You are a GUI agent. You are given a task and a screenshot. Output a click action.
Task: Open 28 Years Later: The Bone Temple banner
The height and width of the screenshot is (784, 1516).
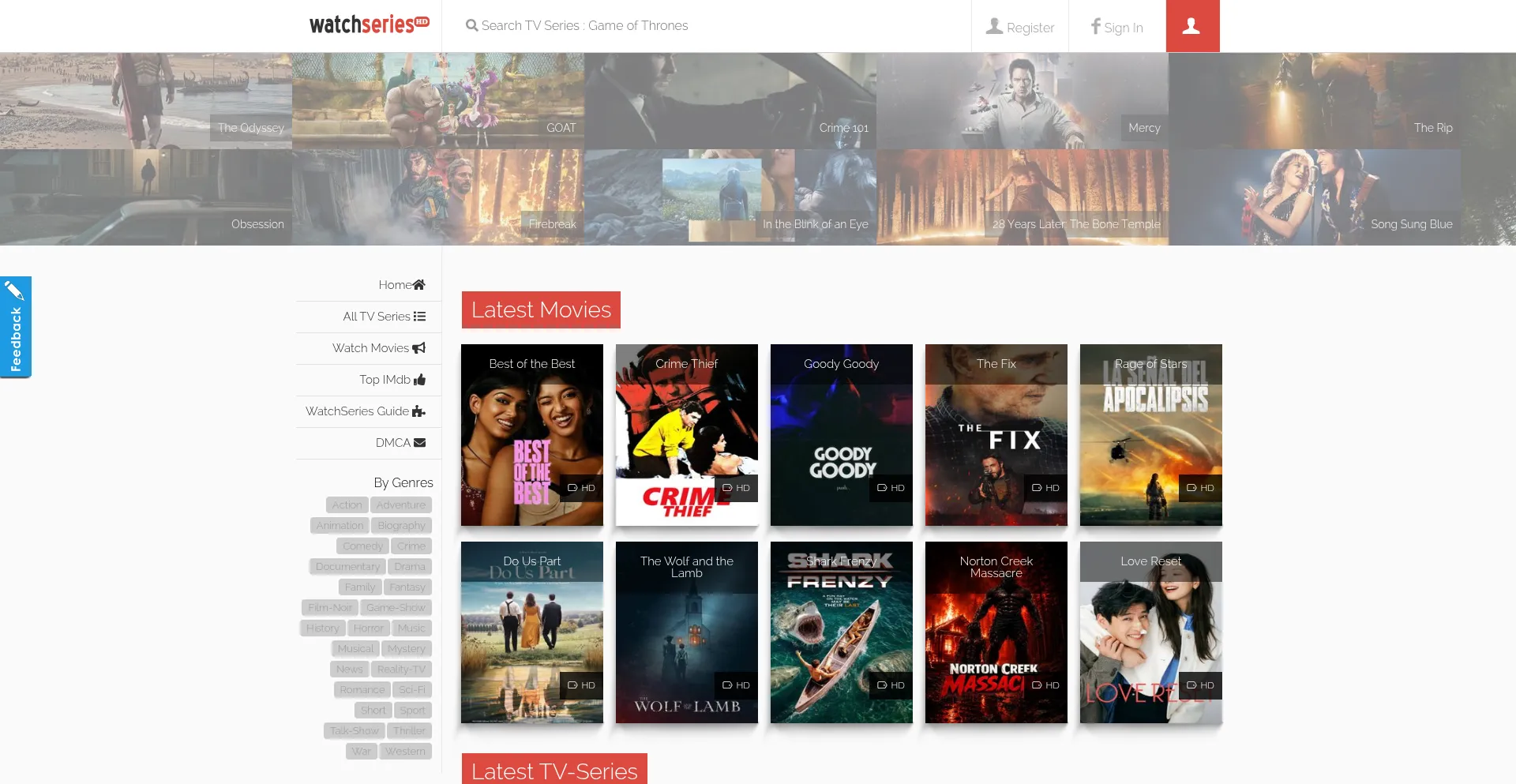tap(1023, 197)
